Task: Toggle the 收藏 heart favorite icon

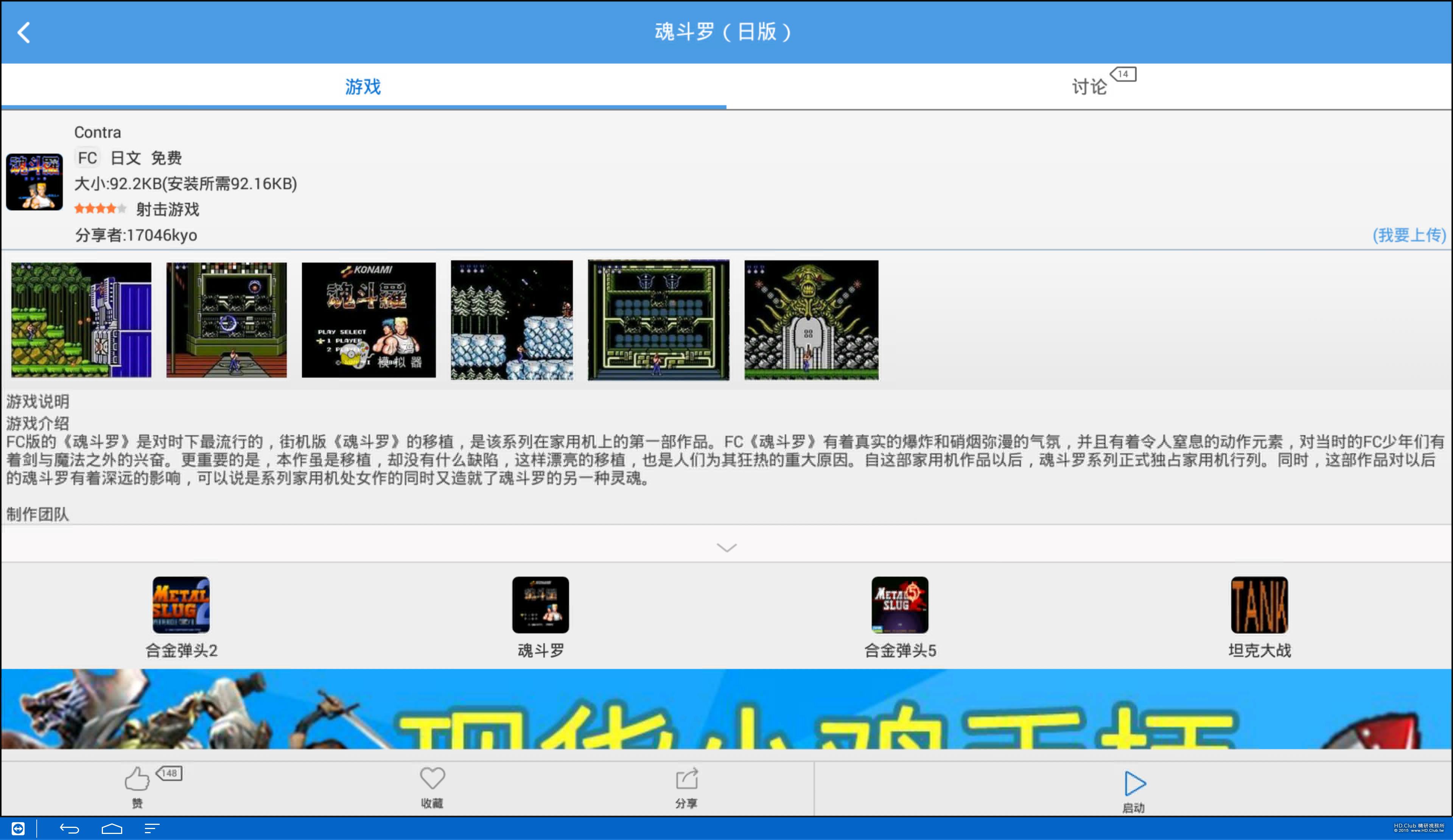Action: (432, 779)
